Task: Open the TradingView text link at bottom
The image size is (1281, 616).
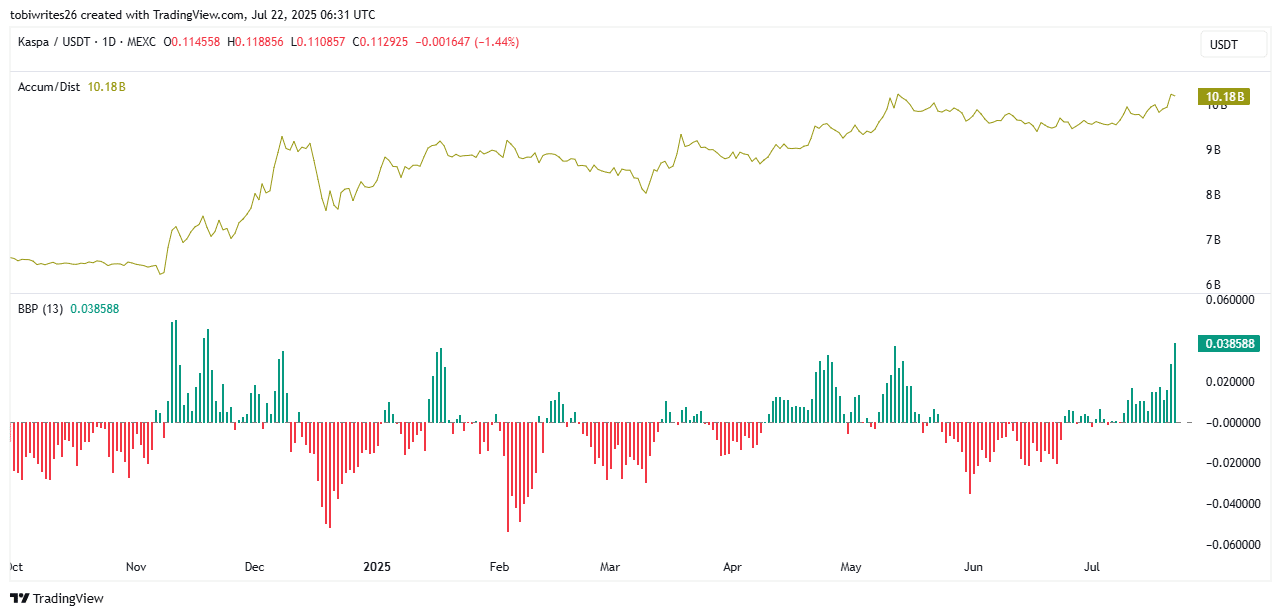Action: pos(68,598)
